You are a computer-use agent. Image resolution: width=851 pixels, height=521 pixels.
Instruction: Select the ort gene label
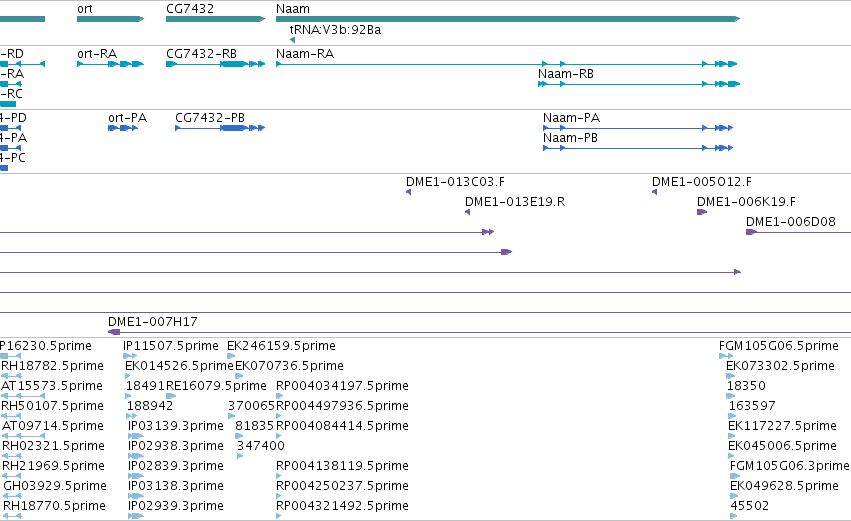[x=85, y=9]
